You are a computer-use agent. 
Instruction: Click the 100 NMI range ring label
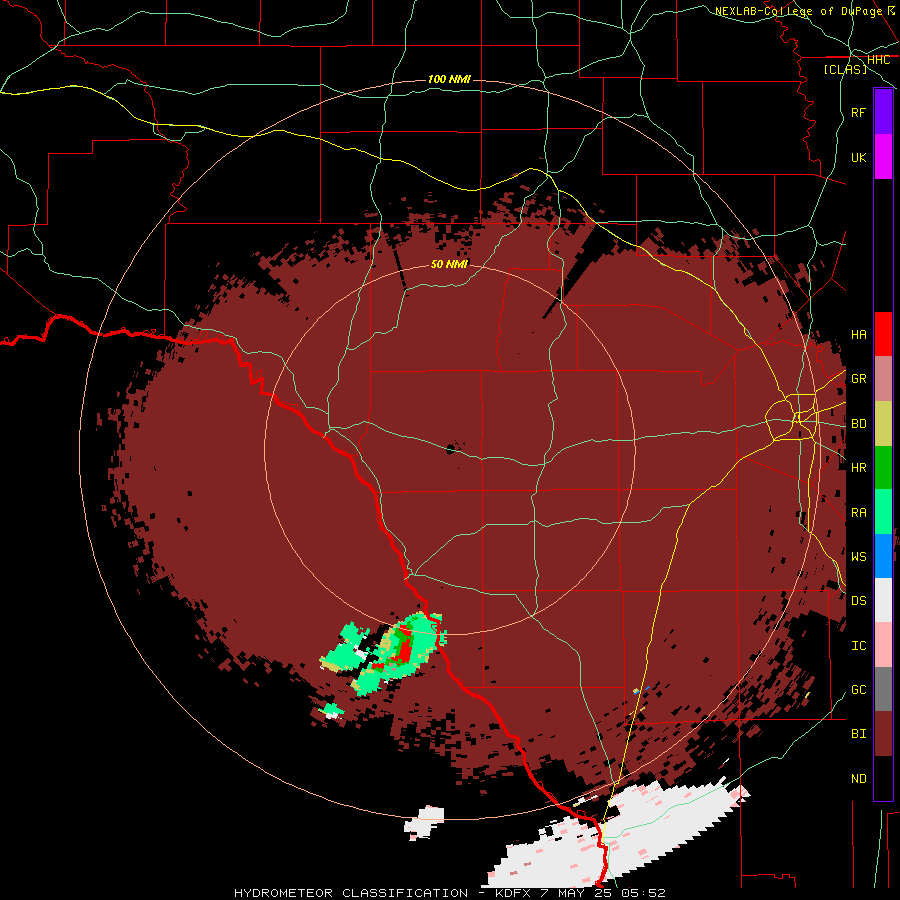(449, 79)
